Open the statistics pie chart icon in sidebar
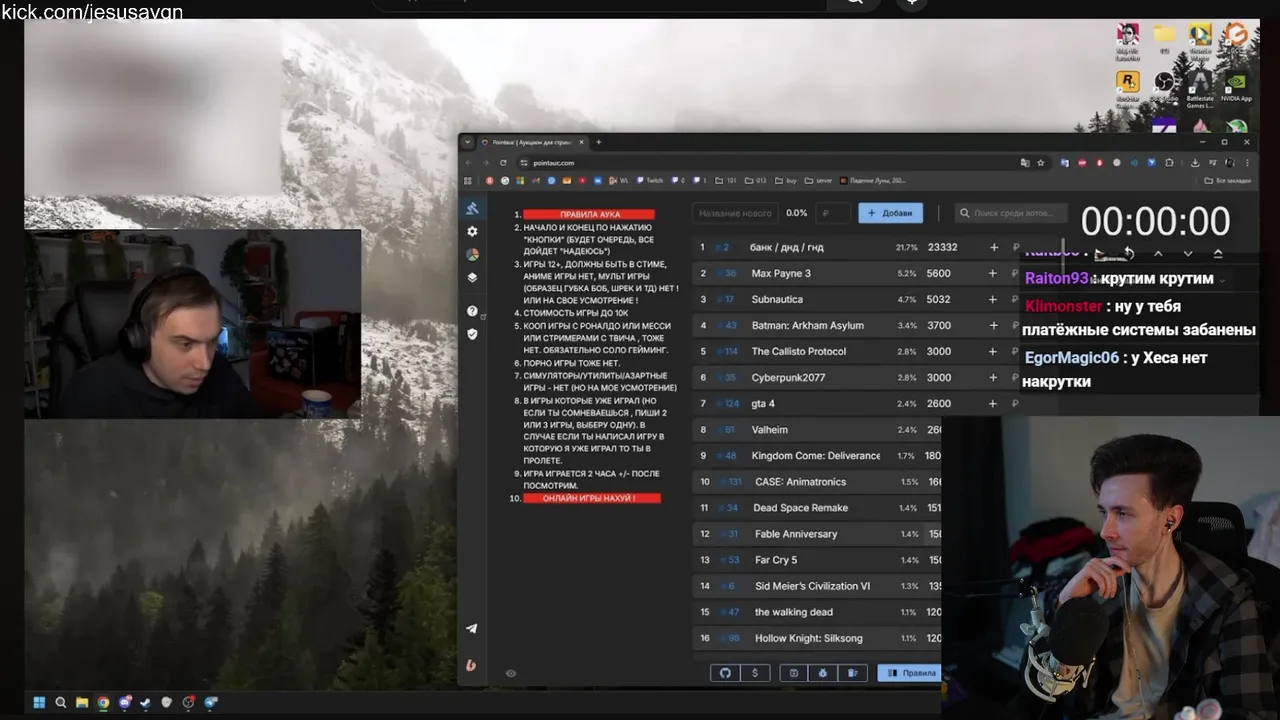This screenshot has width=1280, height=720. (472, 254)
